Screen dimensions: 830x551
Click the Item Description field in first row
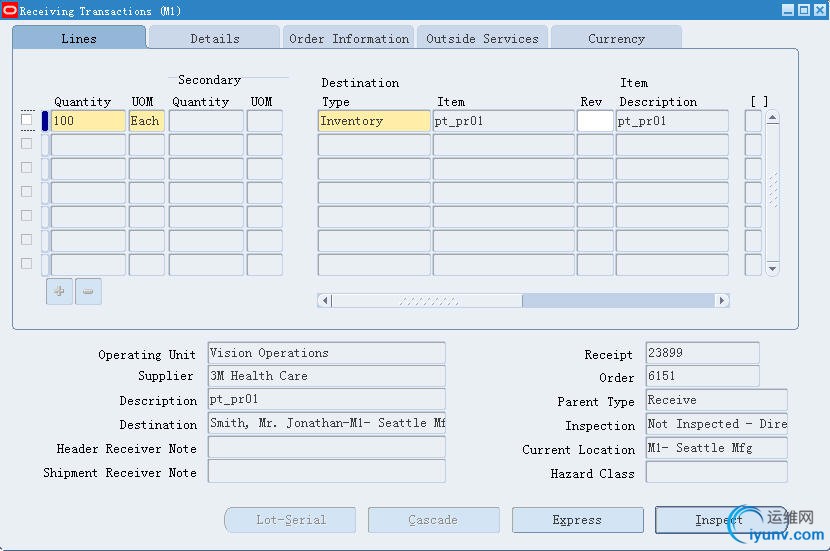[672, 121]
